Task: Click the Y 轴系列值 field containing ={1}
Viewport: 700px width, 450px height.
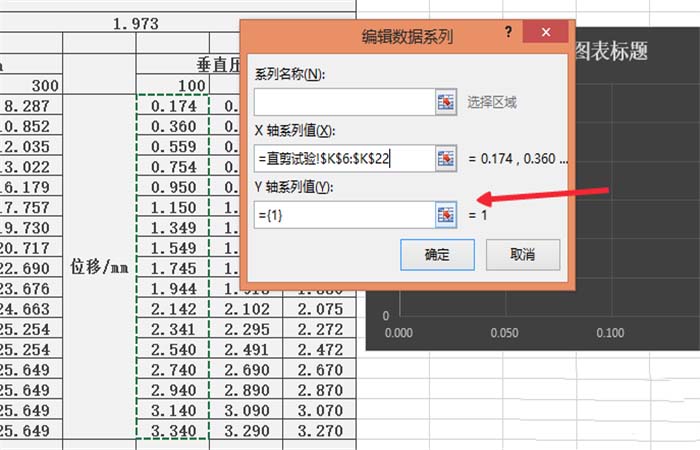Action: (344, 214)
